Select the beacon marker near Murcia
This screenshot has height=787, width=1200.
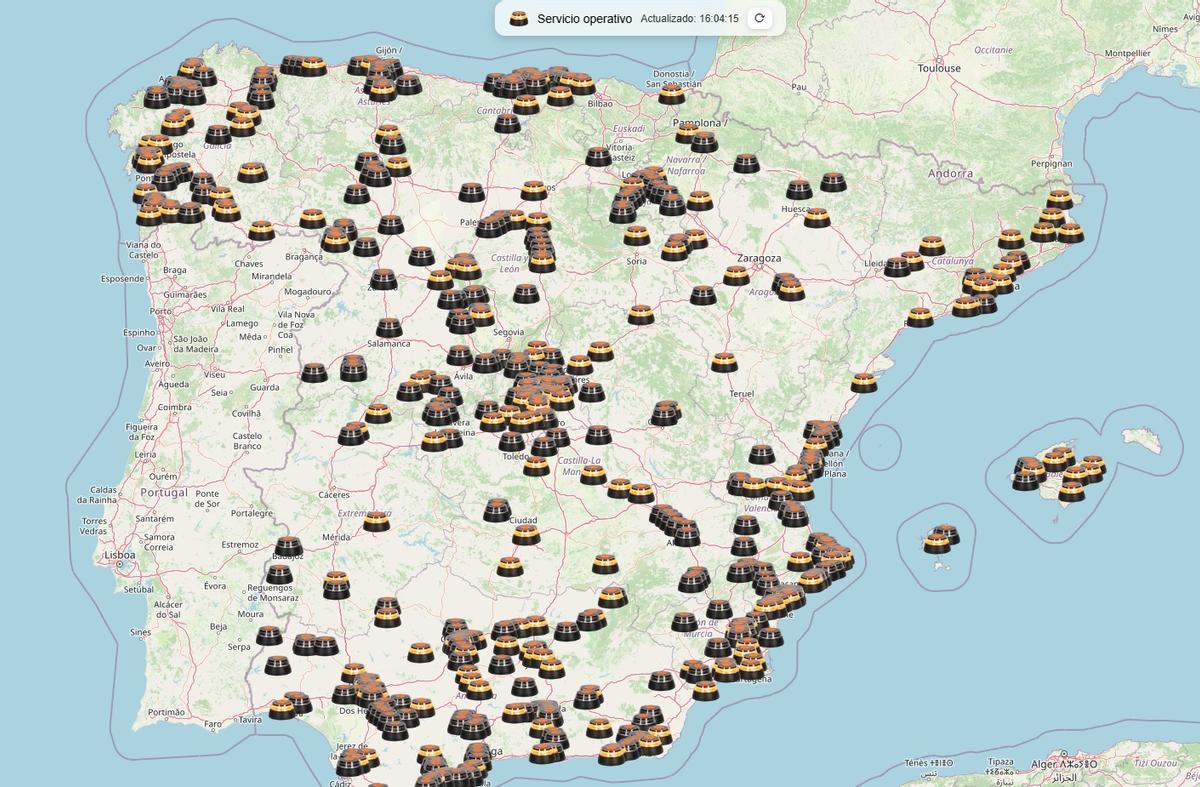684,620
